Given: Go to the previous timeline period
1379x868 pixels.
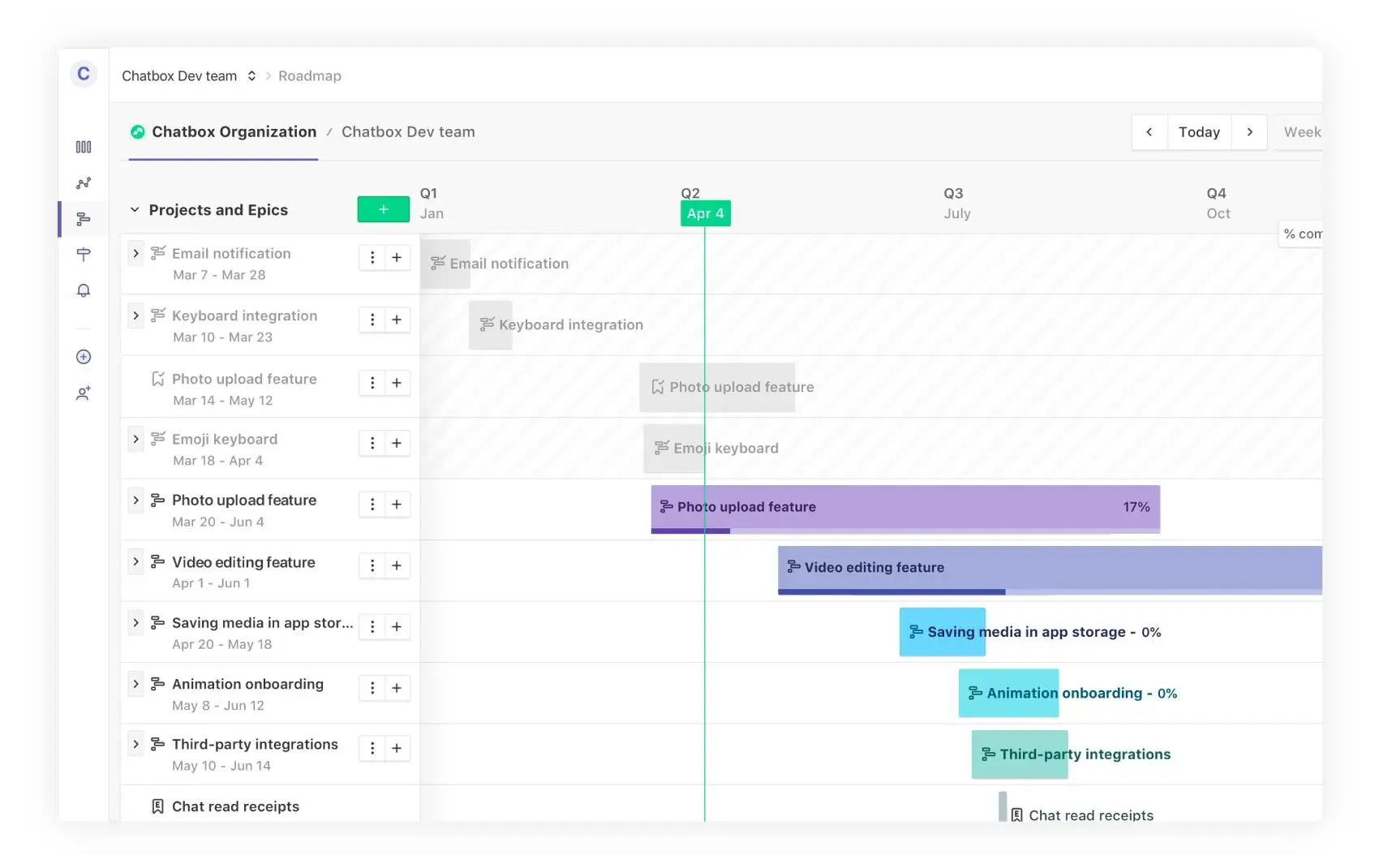Looking at the screenshot, I should 1149,132.
